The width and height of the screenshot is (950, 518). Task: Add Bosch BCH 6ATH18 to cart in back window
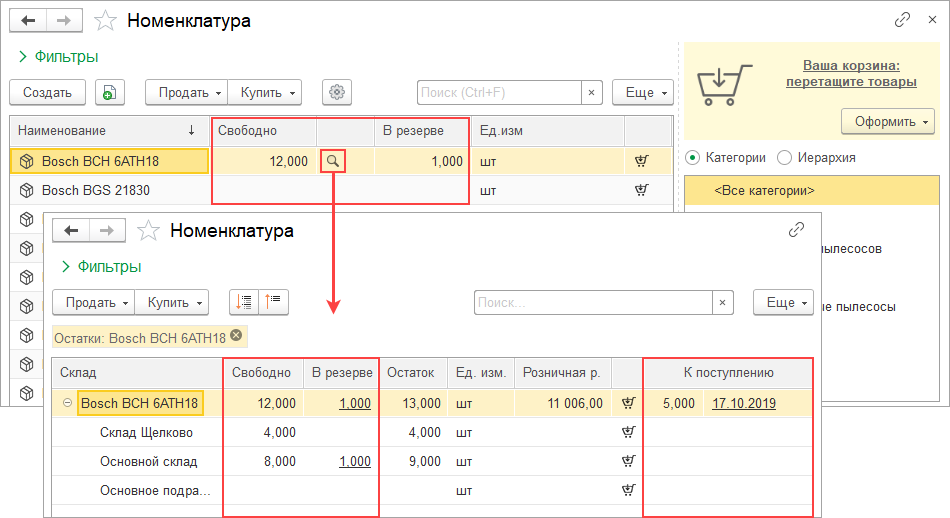[642, 161]
